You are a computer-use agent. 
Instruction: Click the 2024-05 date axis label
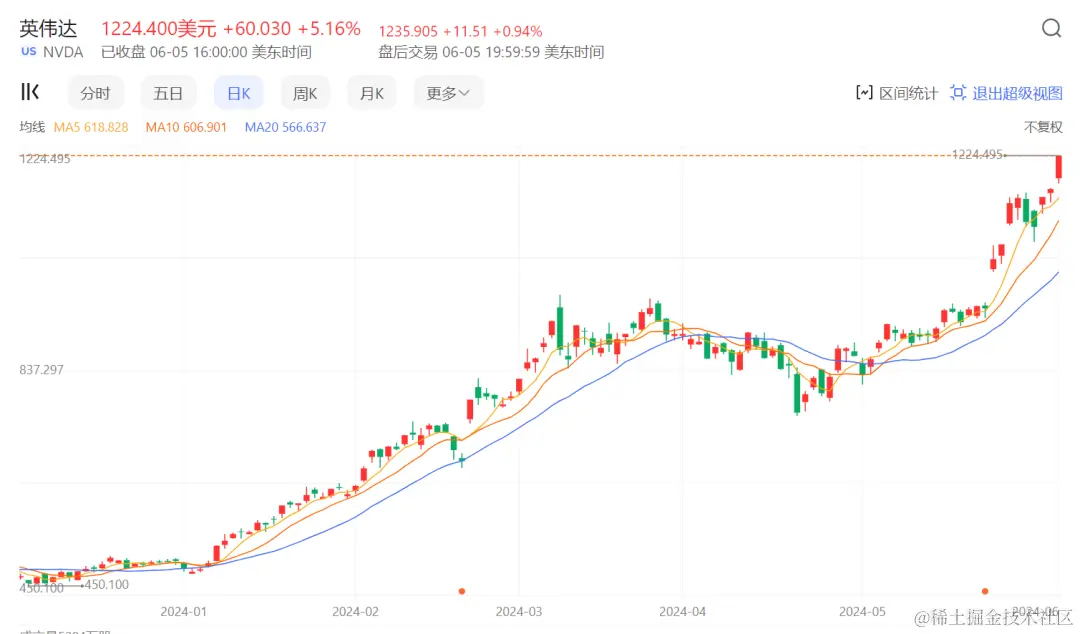click(x=862, y=611)
